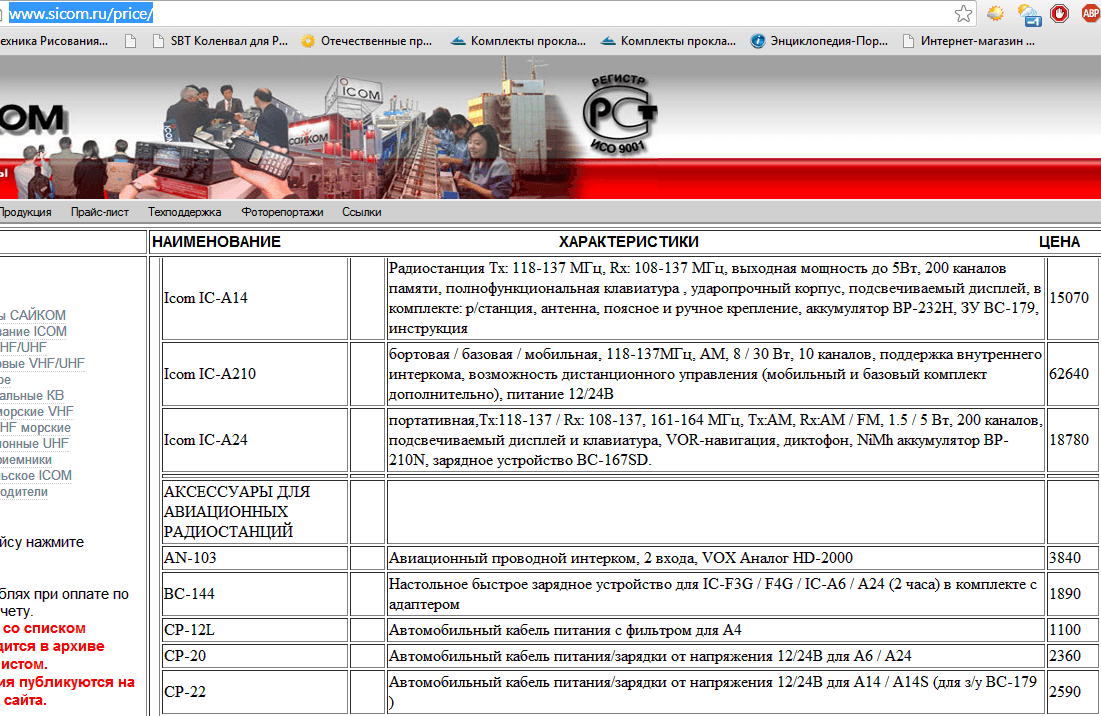Image resolution: width=1101 pixels, height=716 pixels.
Task: Open the Прайс-лист menu item
Action: (99, 212)
